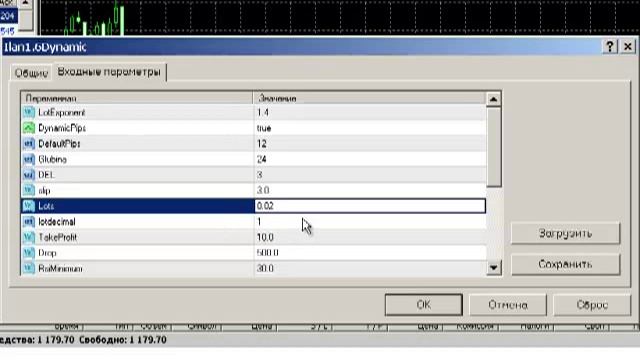The image size is (640, 360).
Task: Click the Переменная column header
Action: point(137,98)
